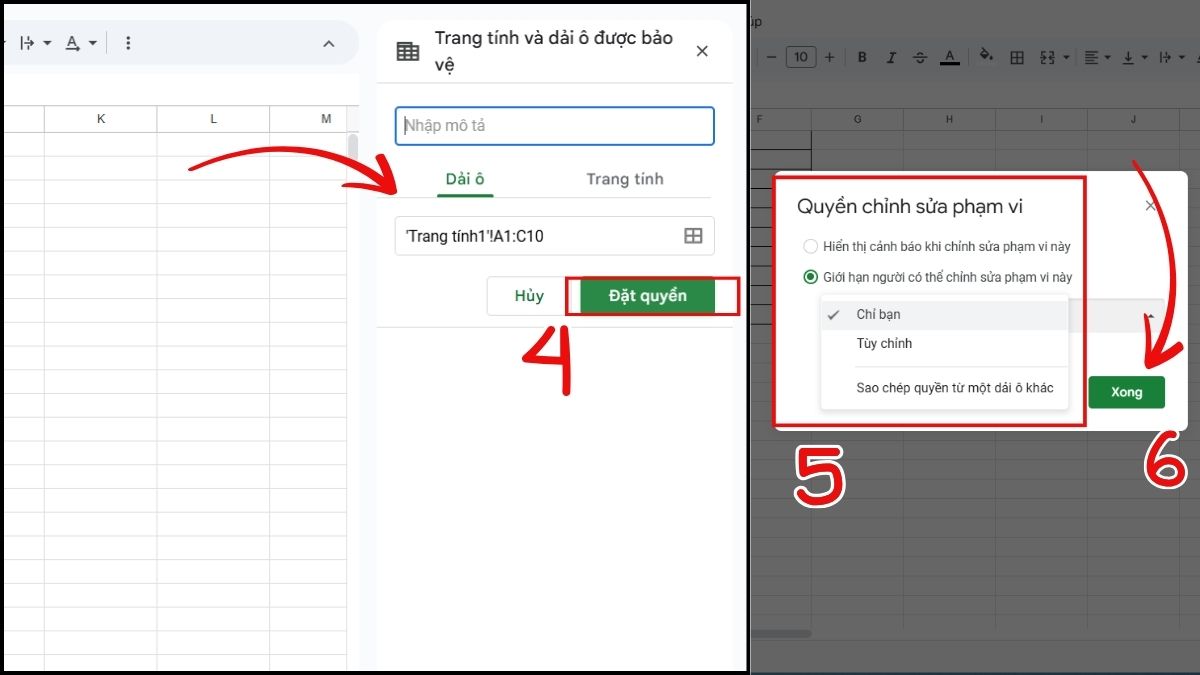Image resolution: width=1200 pixels, height=675 pixels.
Task: Click the 'Xong' button
Action: [1126, 392]
